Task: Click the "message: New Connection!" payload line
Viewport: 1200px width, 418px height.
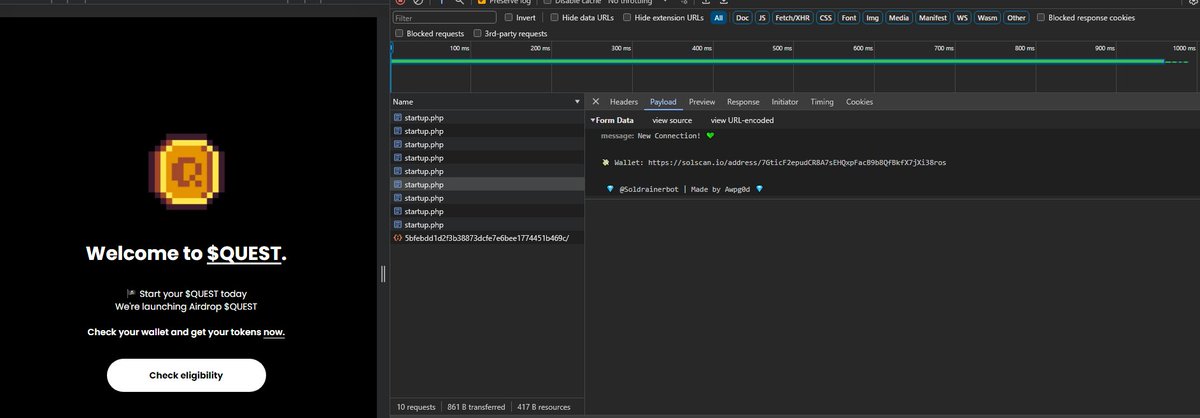Action: pos(658,135)
